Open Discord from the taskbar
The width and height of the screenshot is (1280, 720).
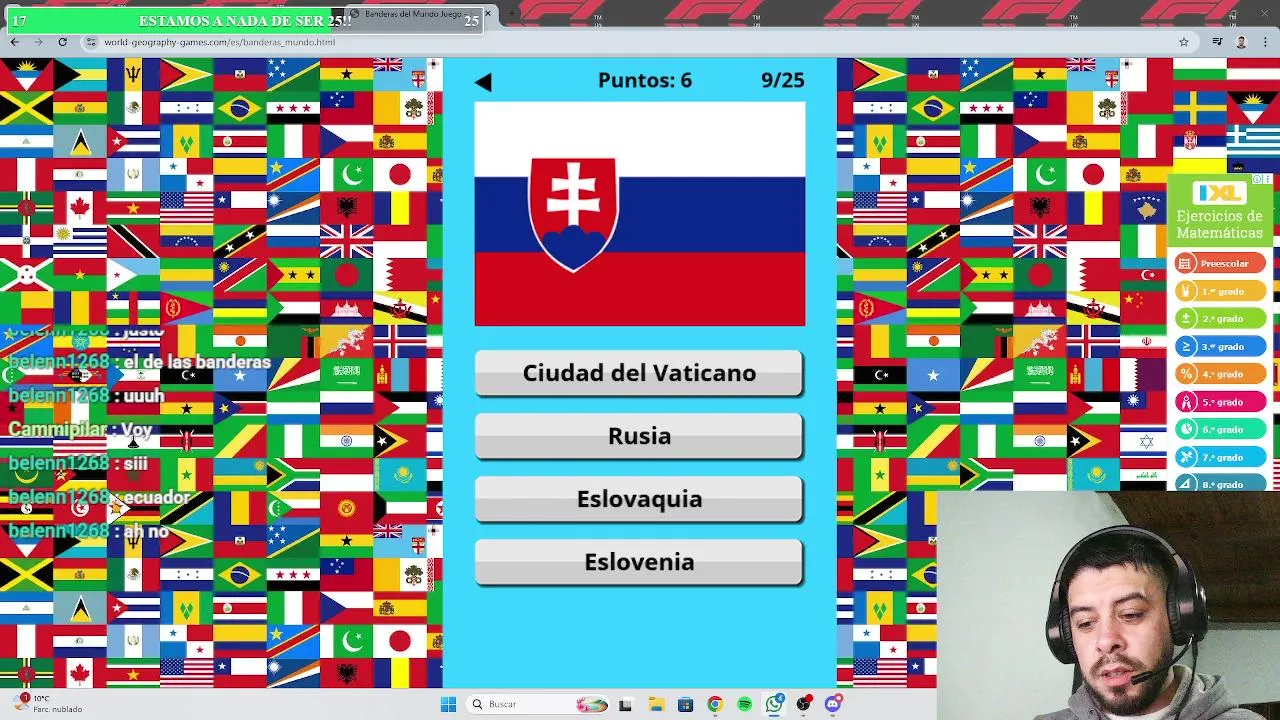point(834,704)
